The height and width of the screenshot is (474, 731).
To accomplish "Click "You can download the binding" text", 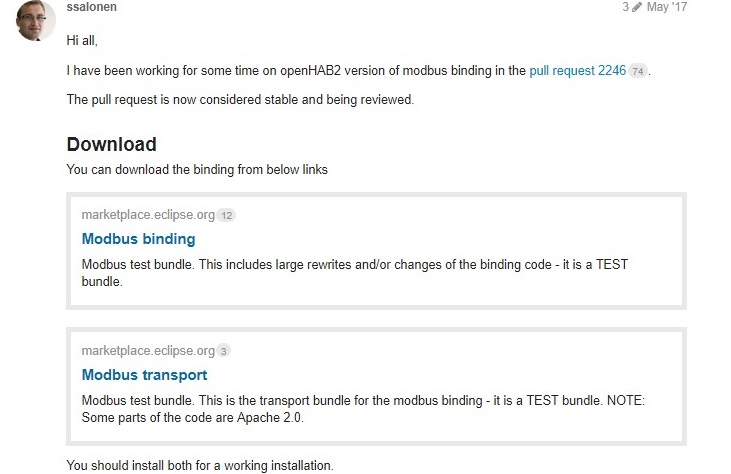I will pos(196,169).
